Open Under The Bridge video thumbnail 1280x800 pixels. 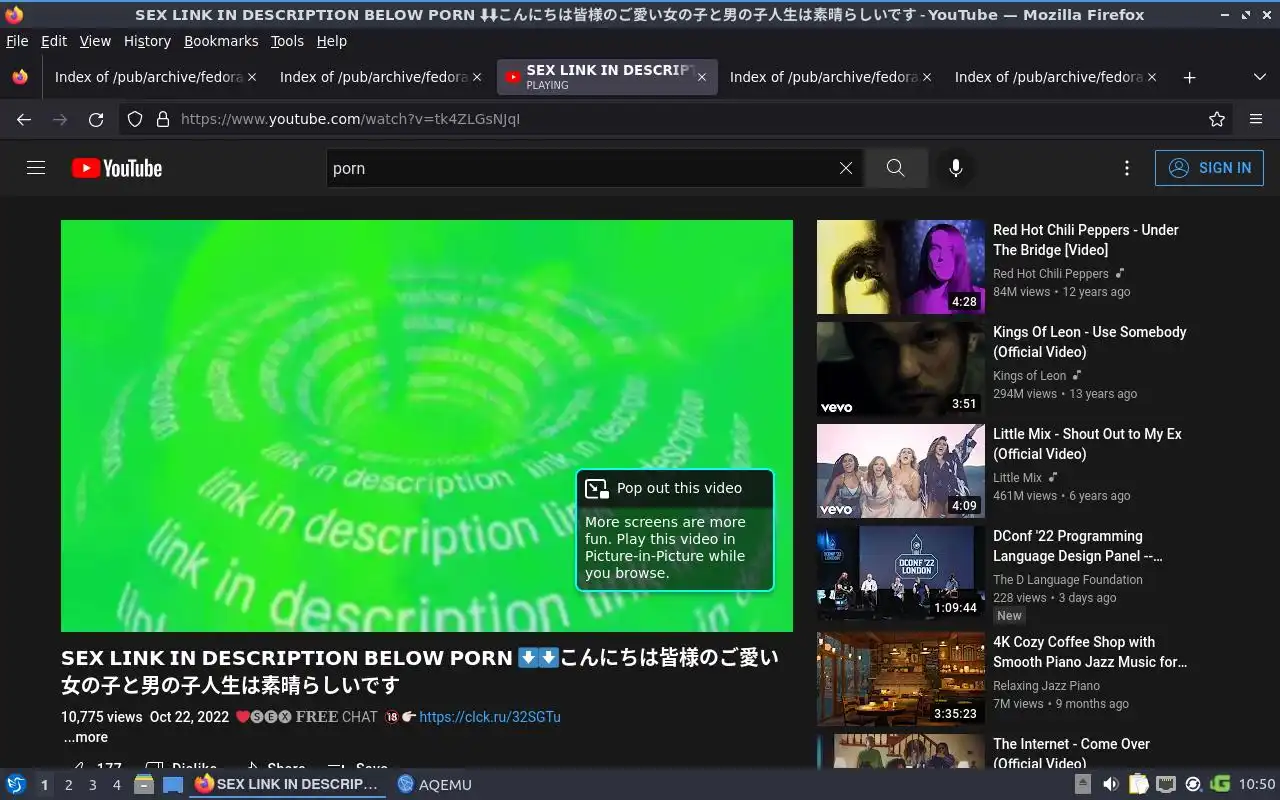(x=901, y=267)
